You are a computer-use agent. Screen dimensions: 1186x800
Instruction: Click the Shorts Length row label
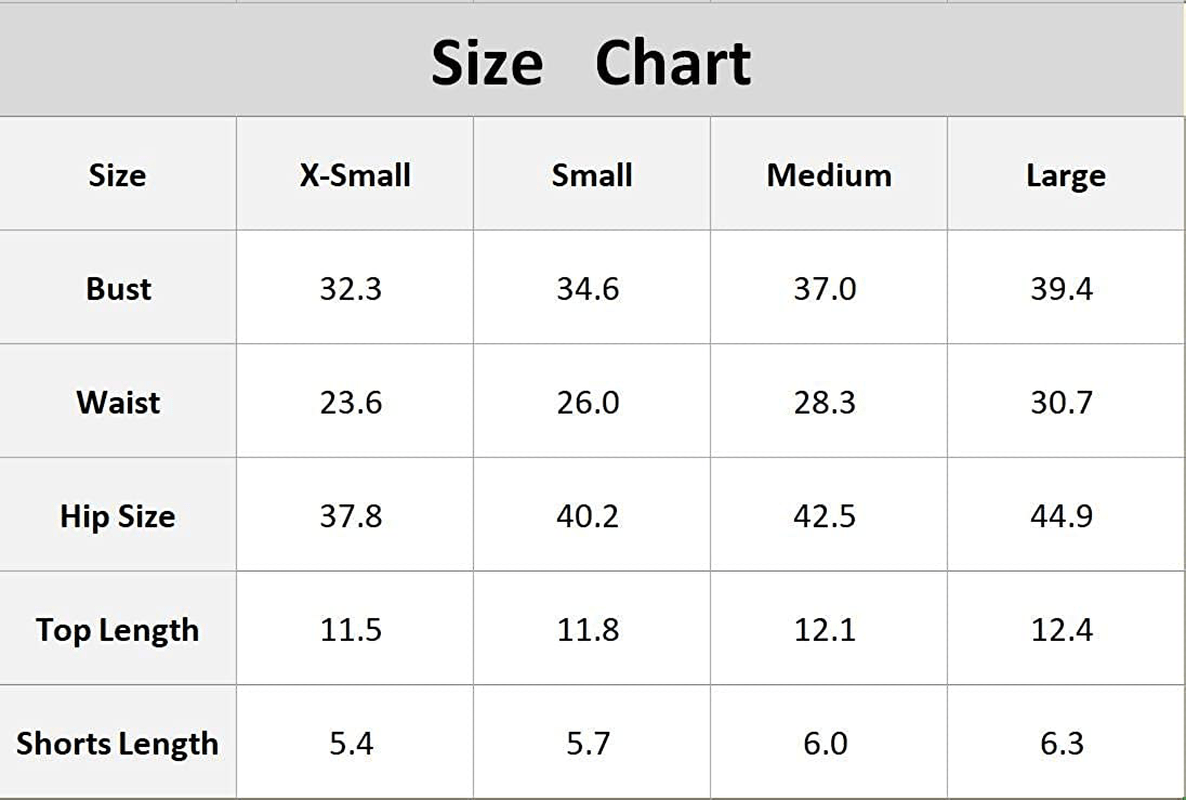tap(118, 745)
